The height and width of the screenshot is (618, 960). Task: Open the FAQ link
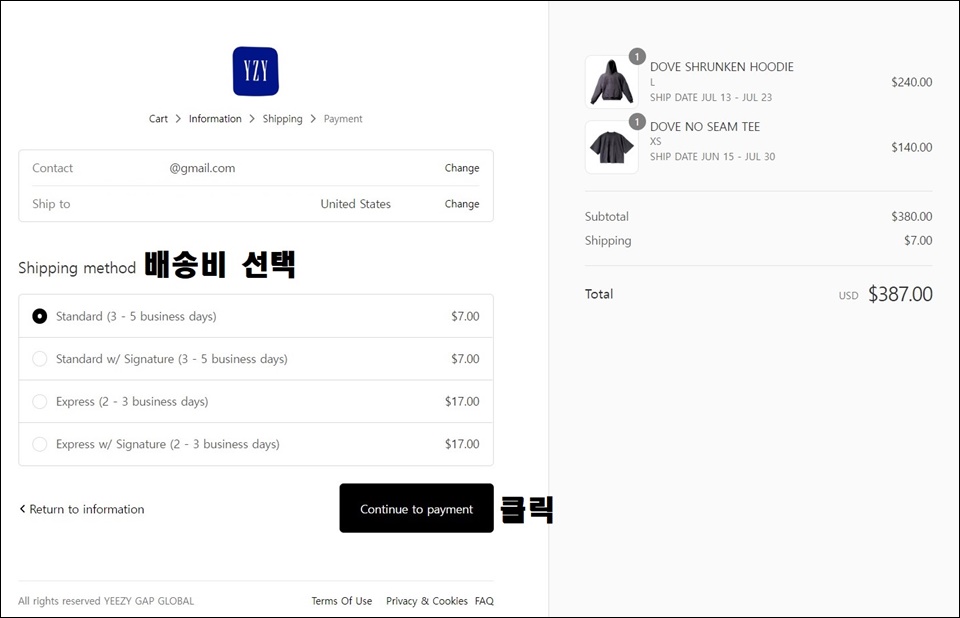[x=484, y=601]
